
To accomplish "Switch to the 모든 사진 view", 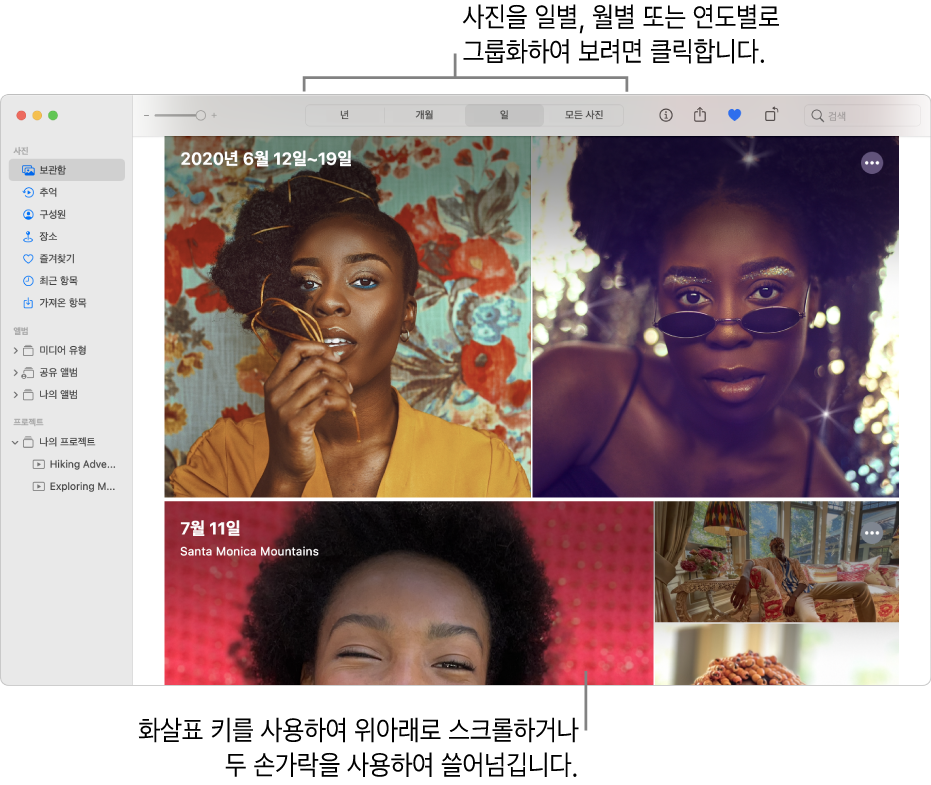I will (584, 115).
